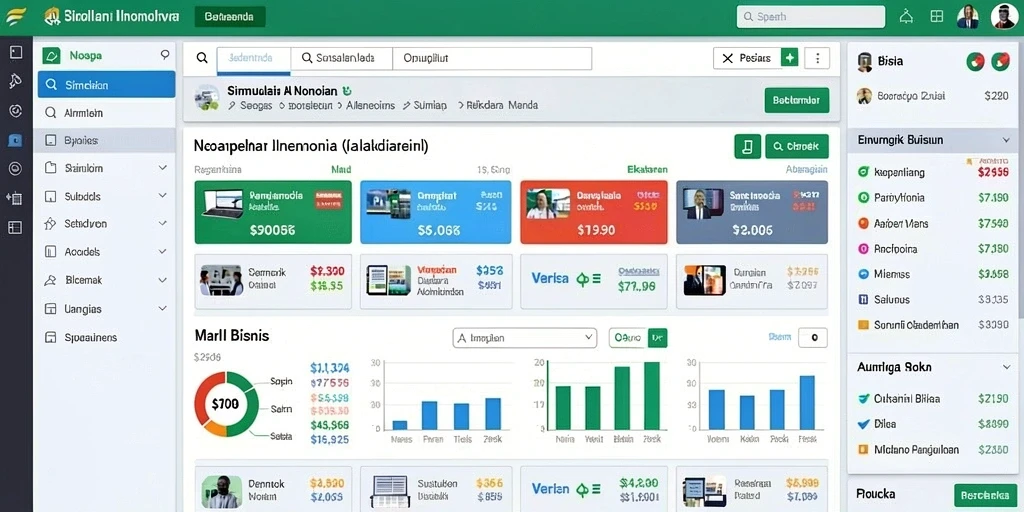Click the top panel icon in dark rail
This screenshot has height=512, width=1024.
pos(16,53)
